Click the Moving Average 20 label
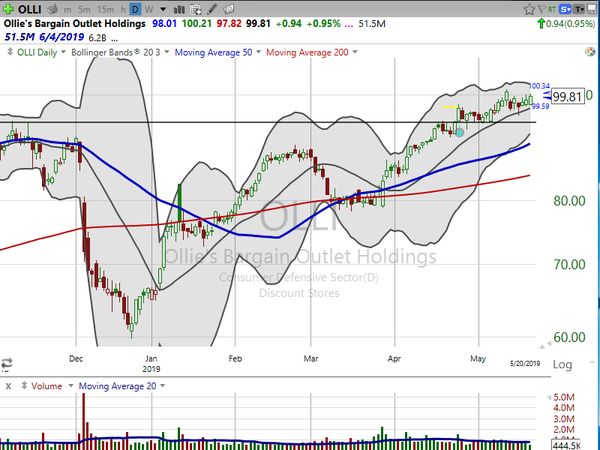Screen dimensions: 600x450 (117, 386)
